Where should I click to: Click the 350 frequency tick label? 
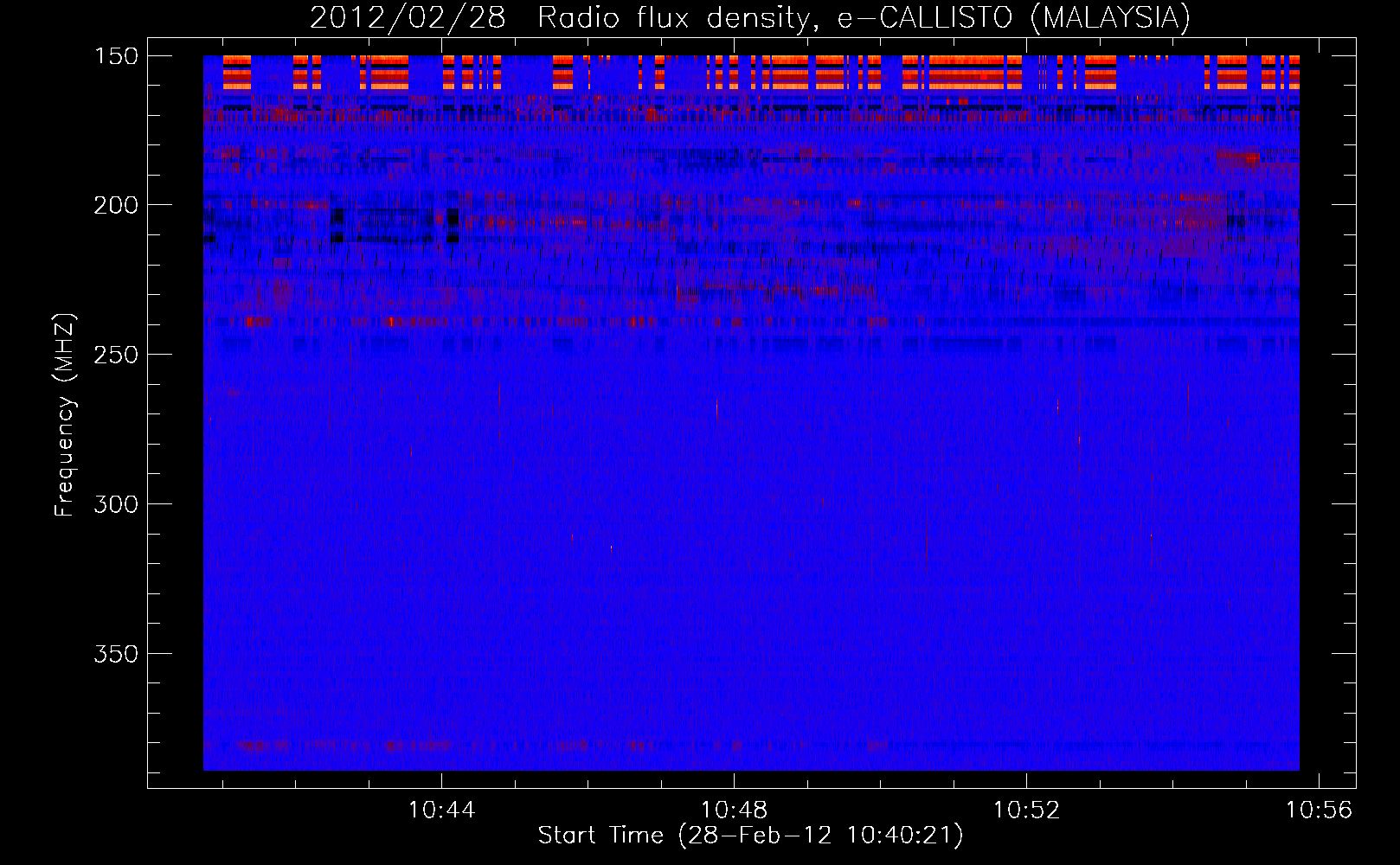[116, 654]
